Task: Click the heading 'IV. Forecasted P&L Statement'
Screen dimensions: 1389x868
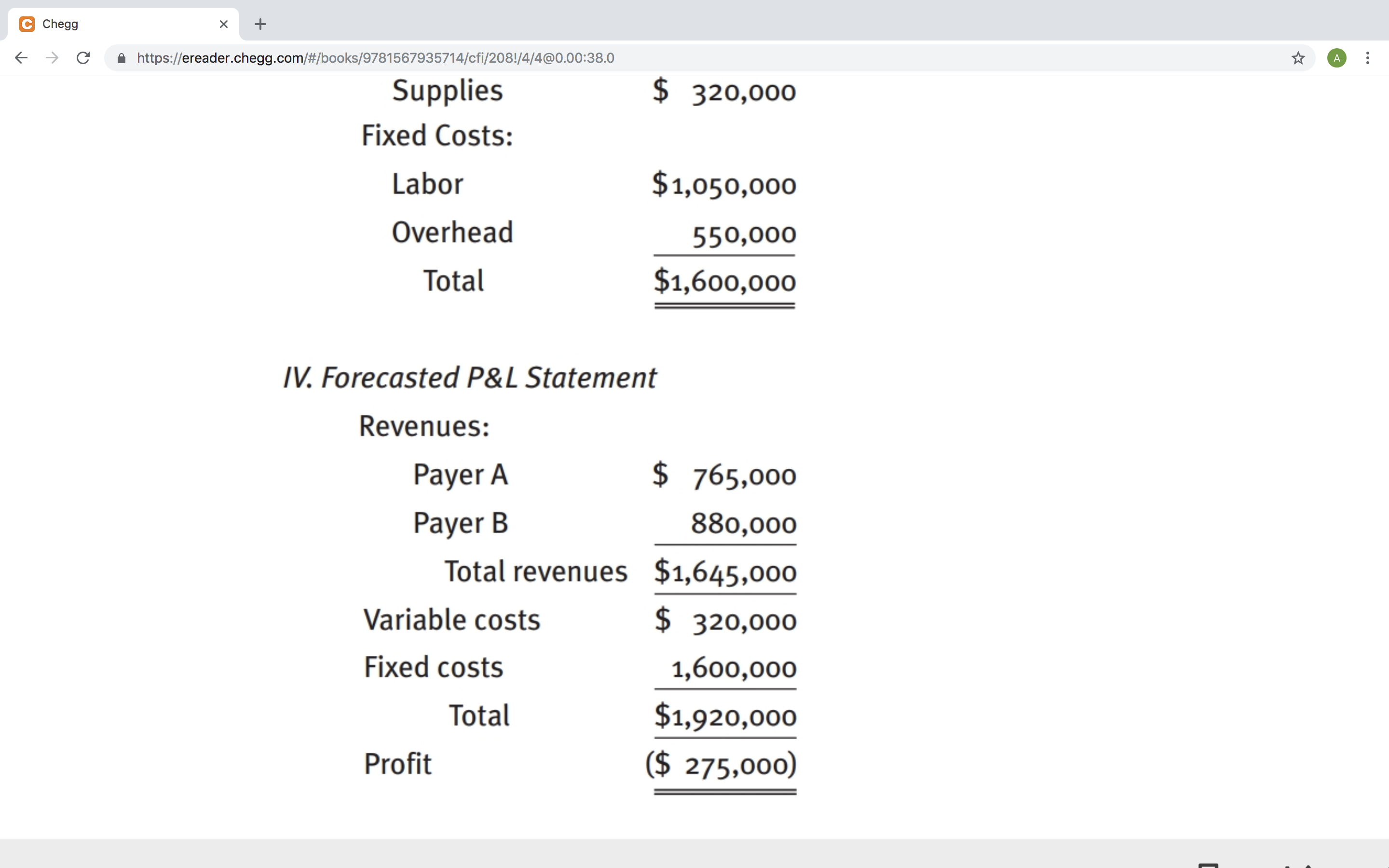Action: (469, 378)
